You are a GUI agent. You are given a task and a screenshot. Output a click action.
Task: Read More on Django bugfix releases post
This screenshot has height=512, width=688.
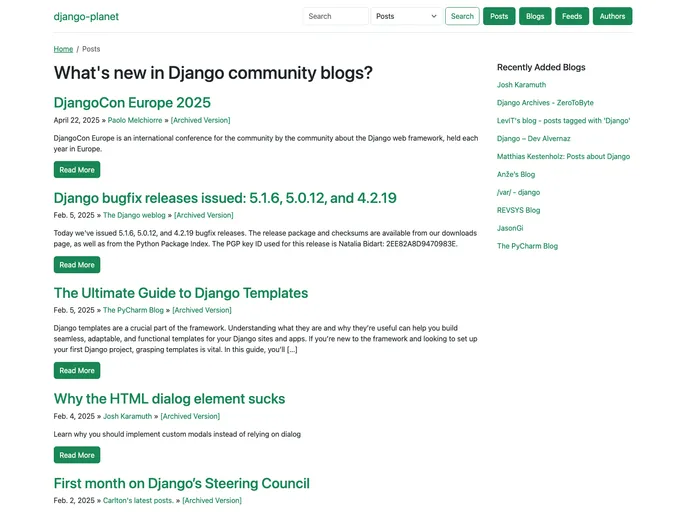coord(77,265)
